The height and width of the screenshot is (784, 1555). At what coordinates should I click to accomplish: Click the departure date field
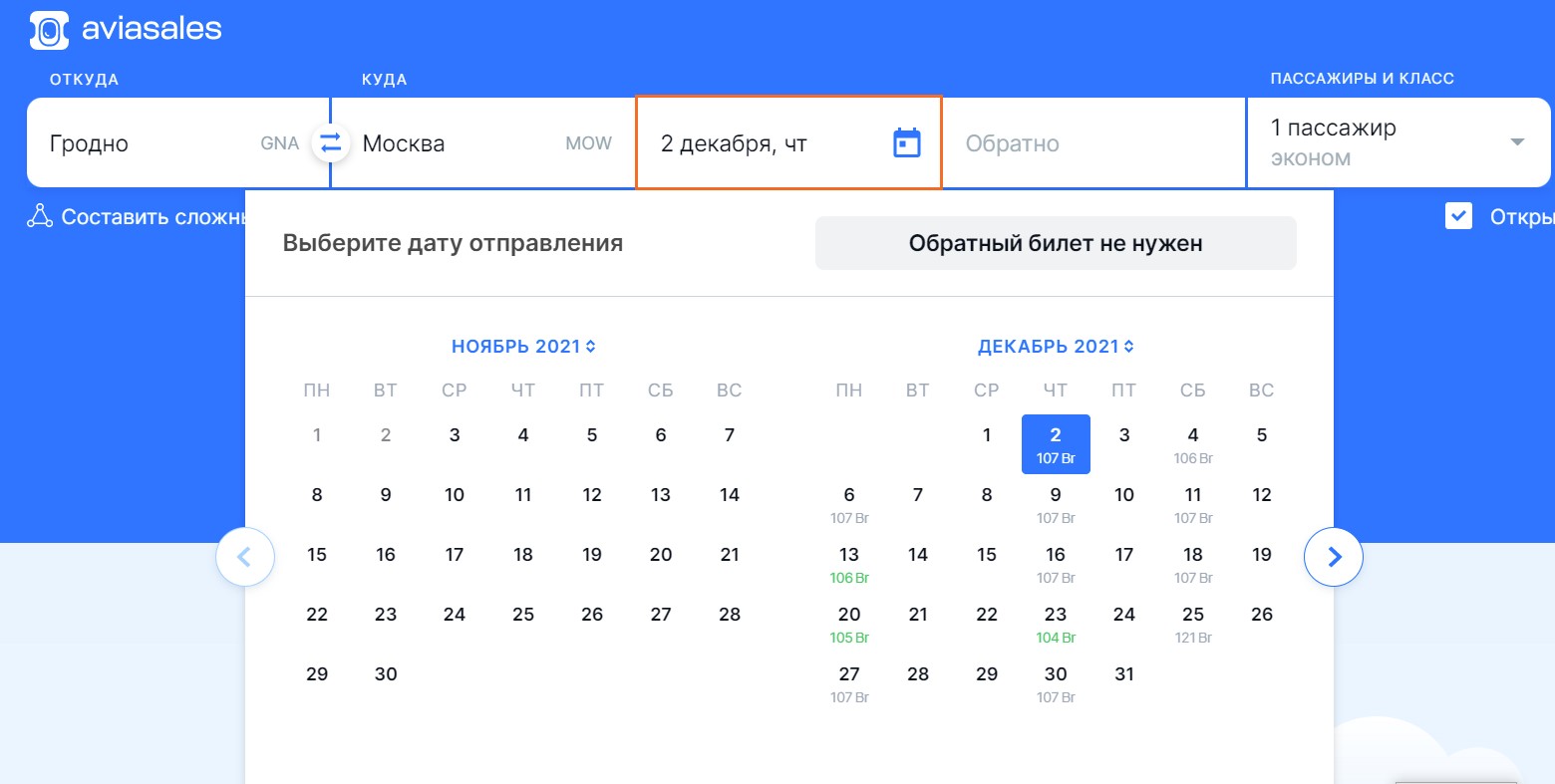point(788,142)
